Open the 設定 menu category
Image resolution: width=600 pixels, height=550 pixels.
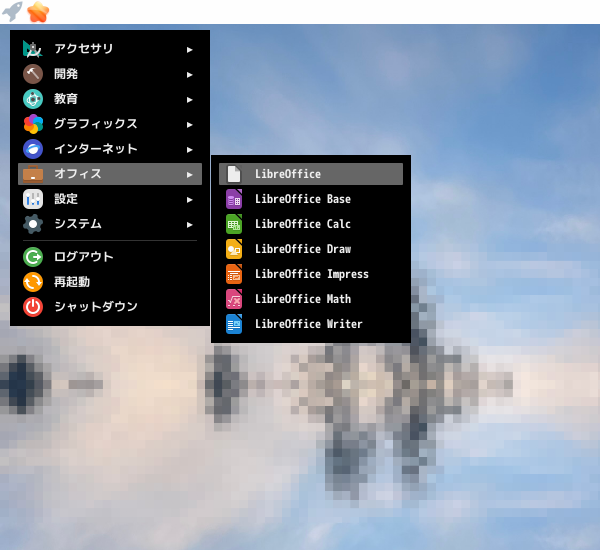[x=110, y=199]
